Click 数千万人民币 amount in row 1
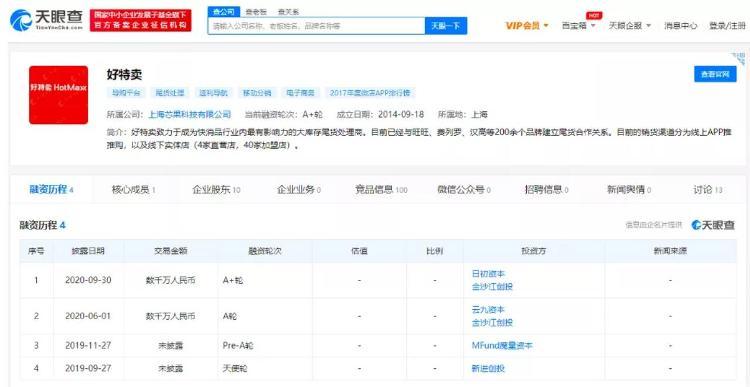The width and height of the screenshot is (750, 387). (x=170, y=280)
